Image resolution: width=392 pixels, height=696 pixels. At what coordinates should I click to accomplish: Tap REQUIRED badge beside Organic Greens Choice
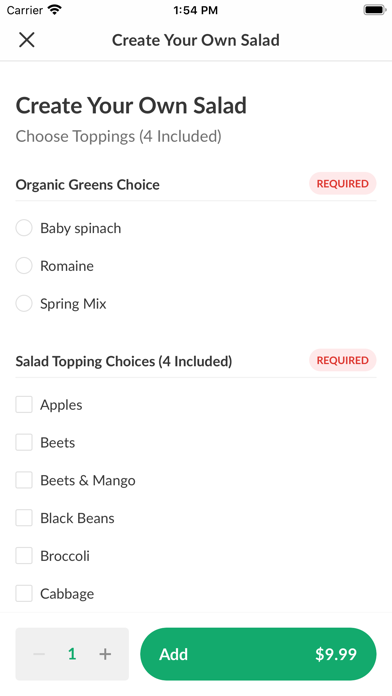click(x=342, y=184)
